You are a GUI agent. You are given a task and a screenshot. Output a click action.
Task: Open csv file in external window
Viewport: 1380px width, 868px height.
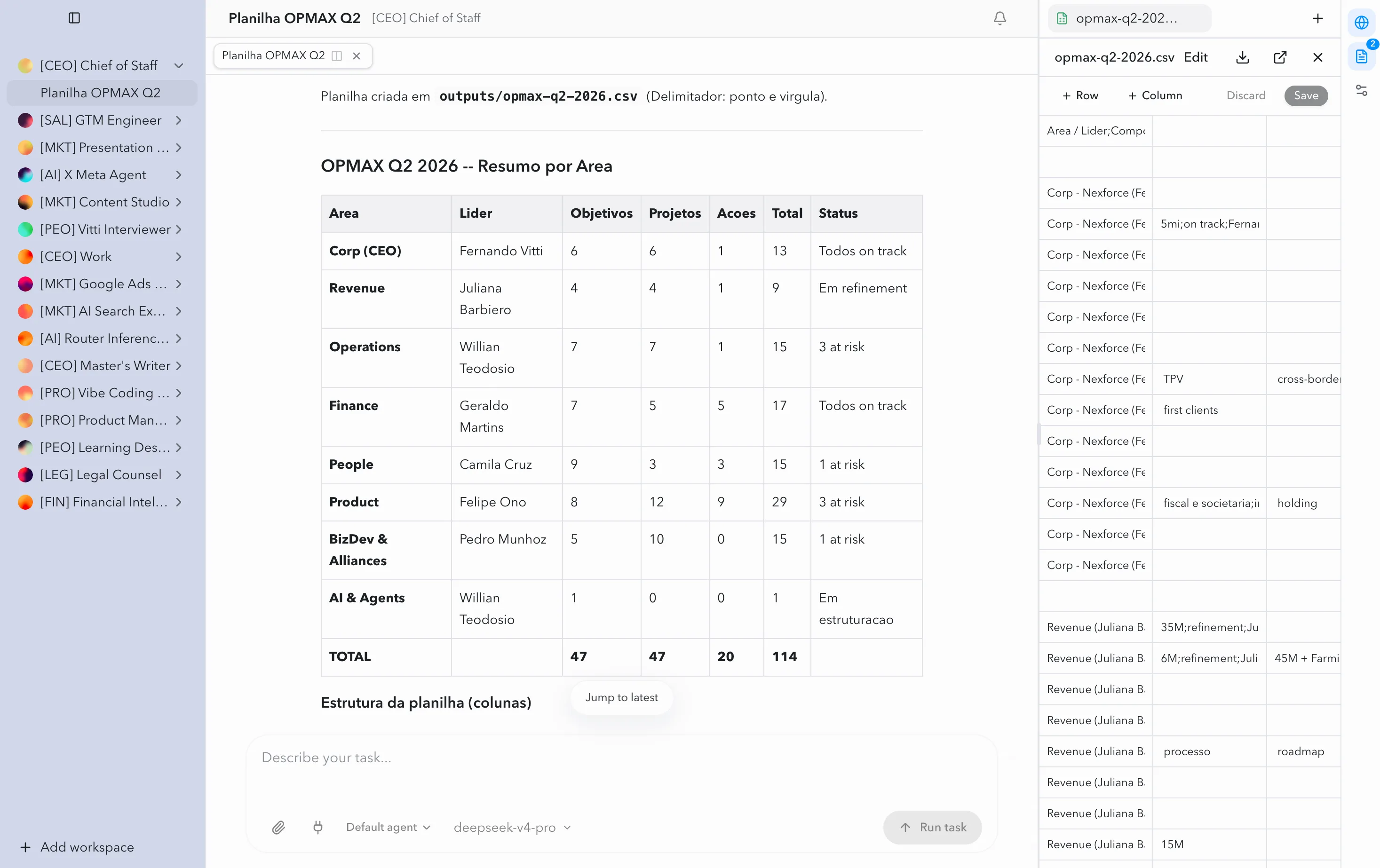coord(1280,57)
